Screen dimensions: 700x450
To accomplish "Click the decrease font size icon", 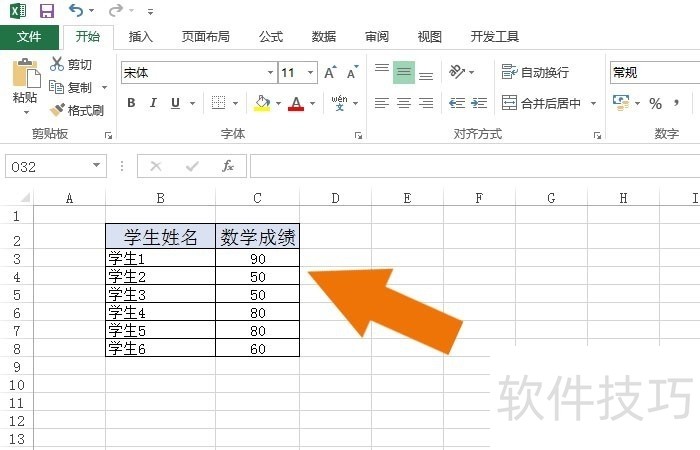I will click(x=353, y=72).
